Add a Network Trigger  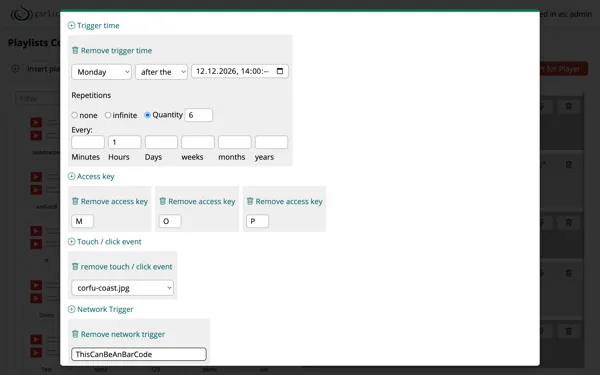point(101,309)
